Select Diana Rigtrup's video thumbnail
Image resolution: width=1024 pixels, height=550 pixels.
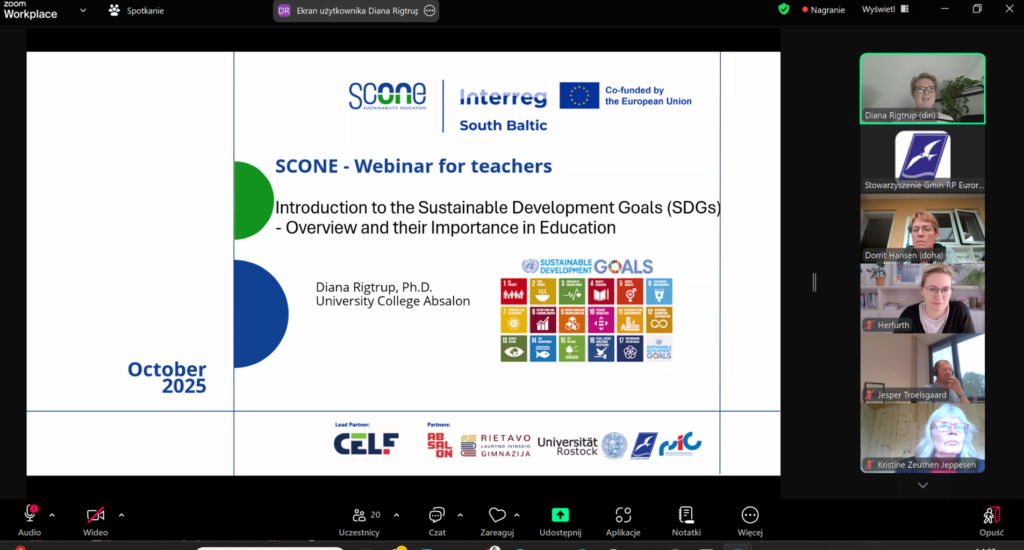pos(922,88)
